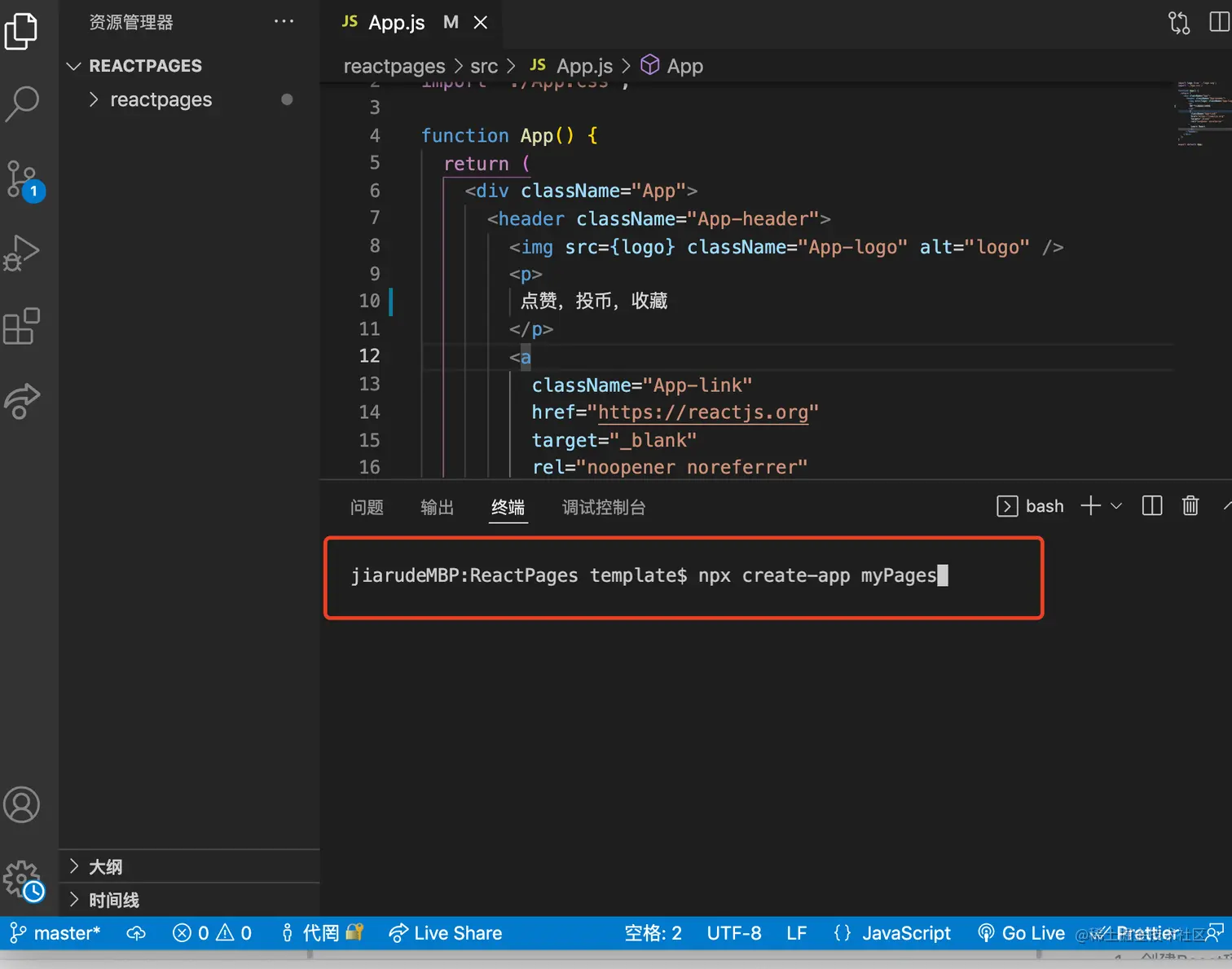This screenshot has width=1232, height=969.
Task: Expand the 大纲 outline section
Action: [190, 866]
